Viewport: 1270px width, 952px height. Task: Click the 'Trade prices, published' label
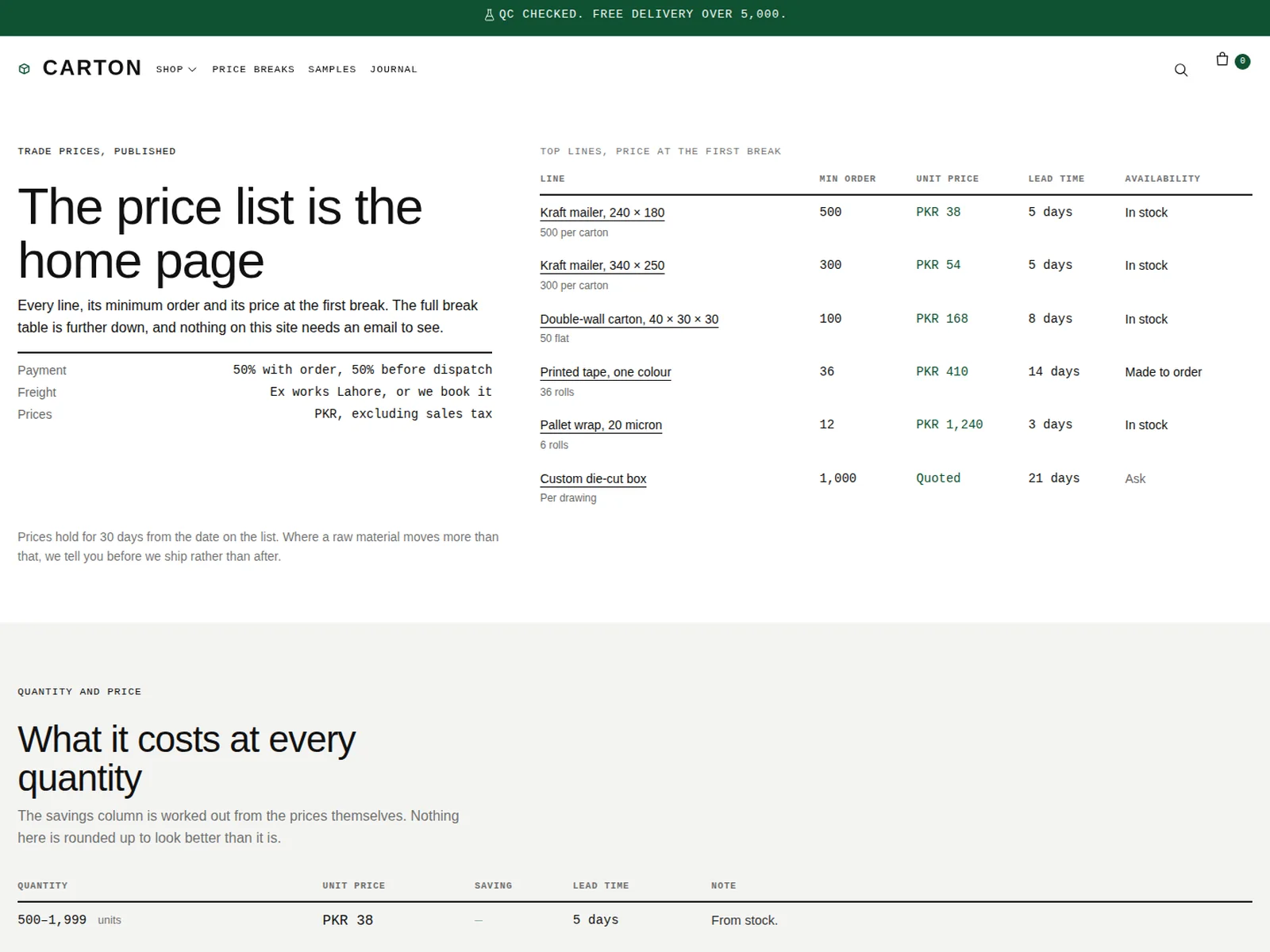click(x=97, y=152)
